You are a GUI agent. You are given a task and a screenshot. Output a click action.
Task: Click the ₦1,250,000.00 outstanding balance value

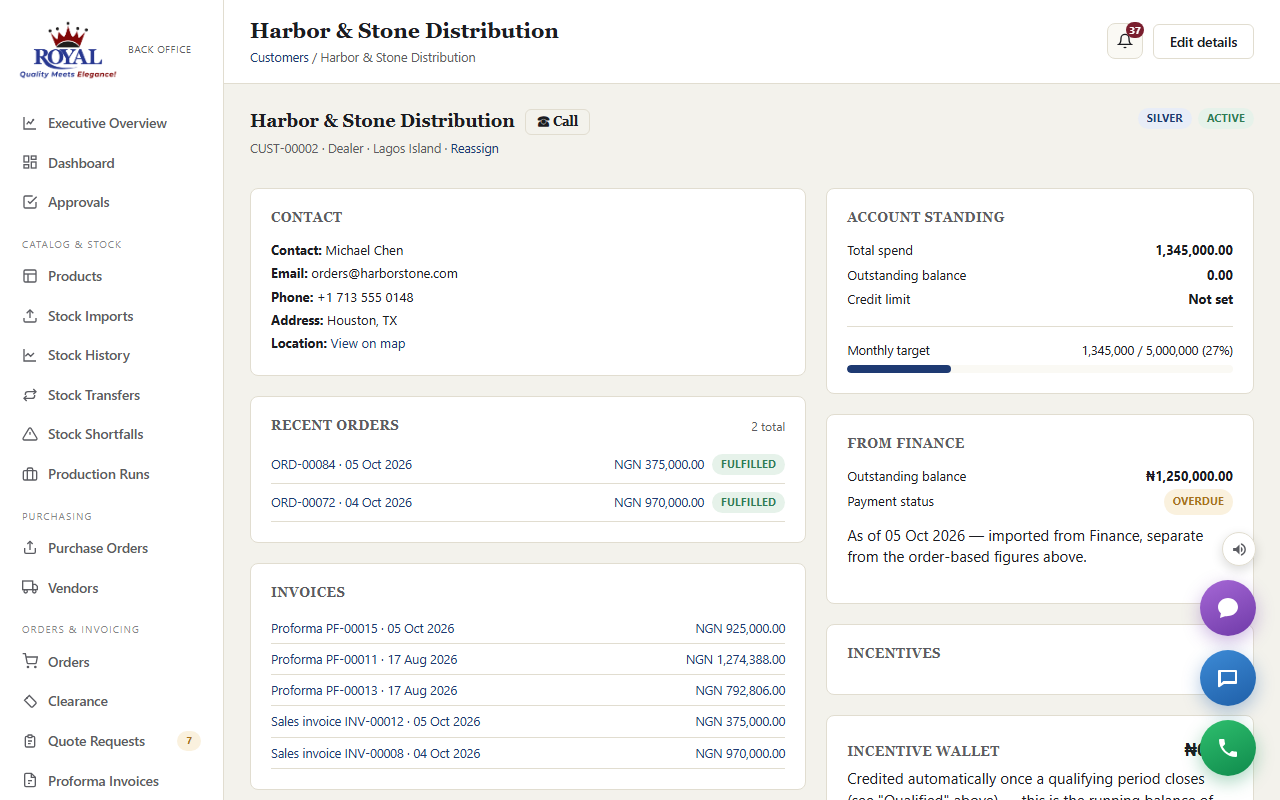coord(1189,477)
